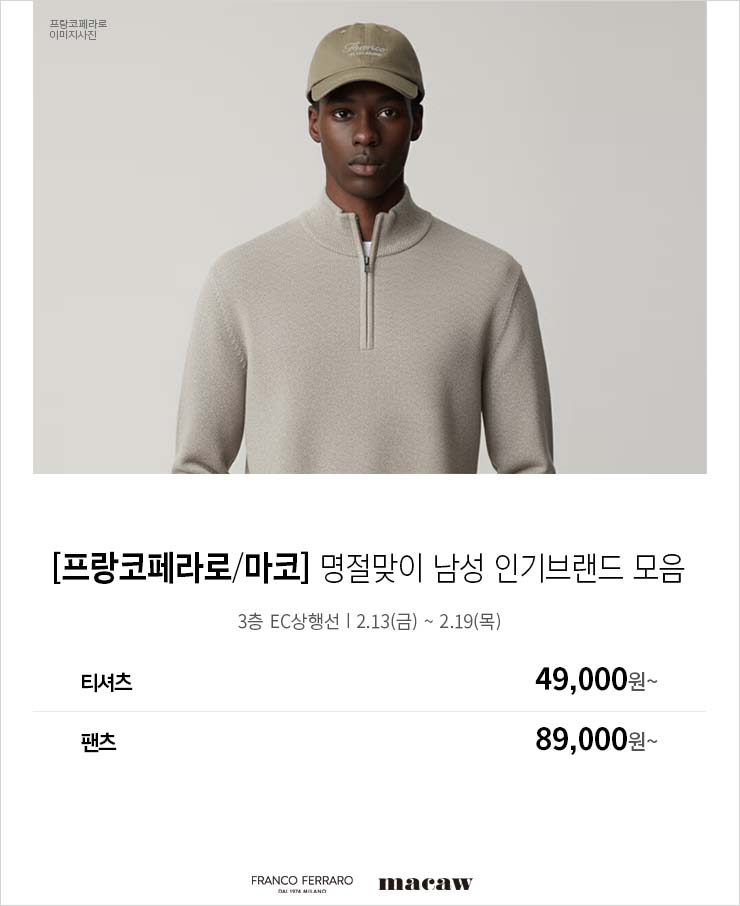
Task: Click the zipper pull on the sweater
Action: click(367, 263)
